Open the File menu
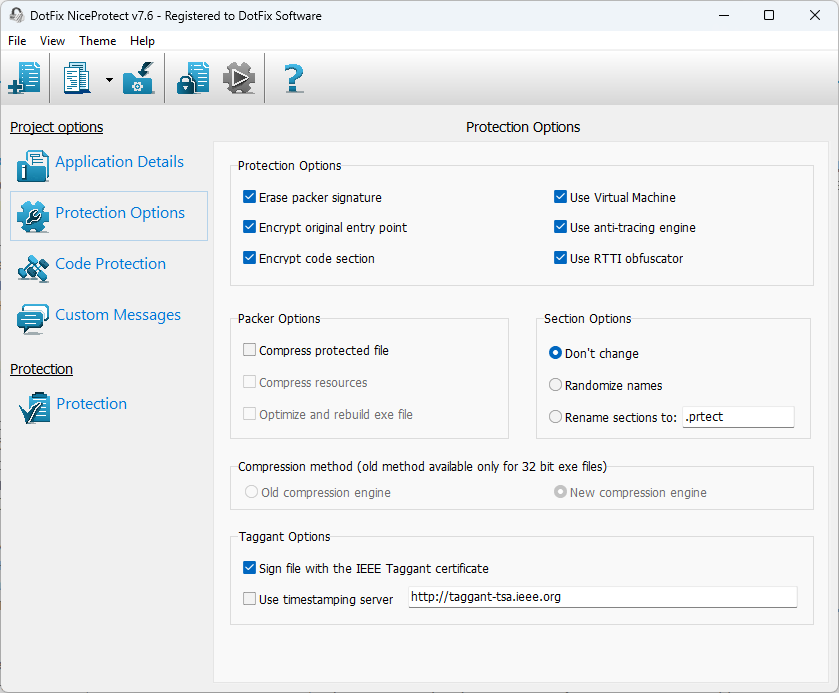Screen dimensions: 839x693 [17, 41]
